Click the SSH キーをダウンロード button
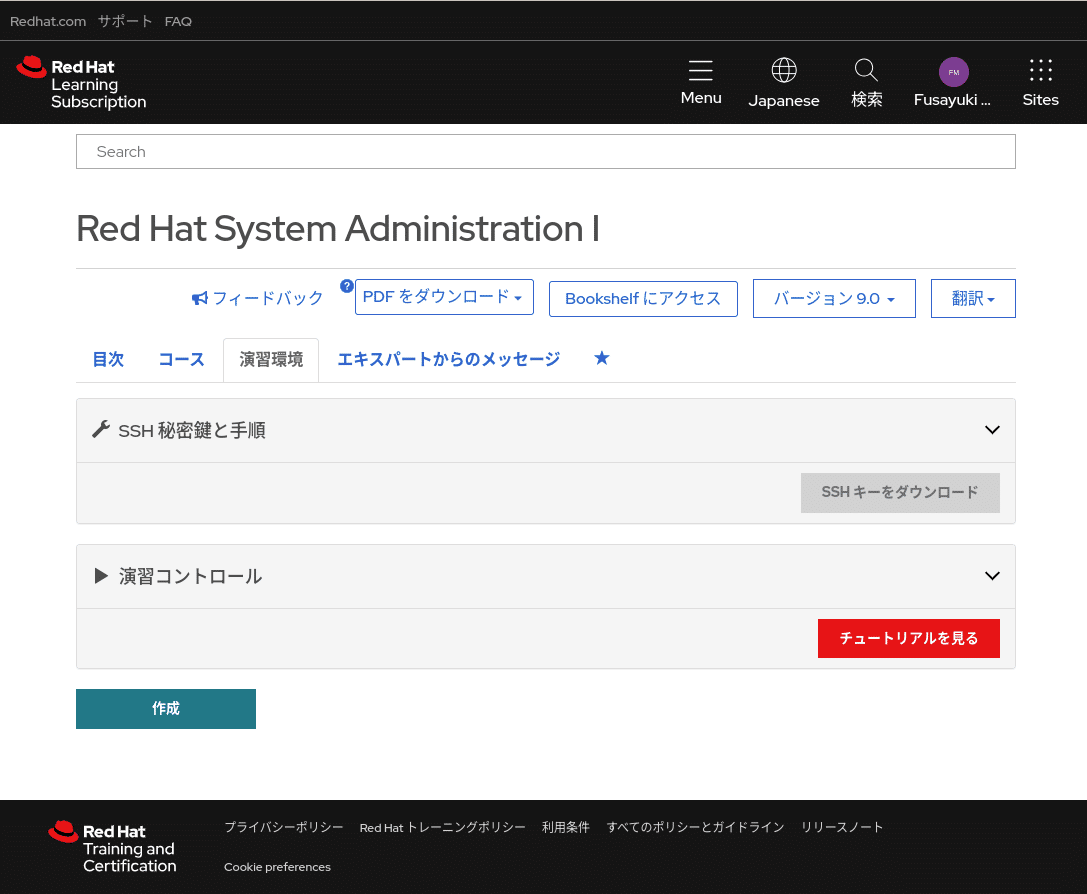 900,493
